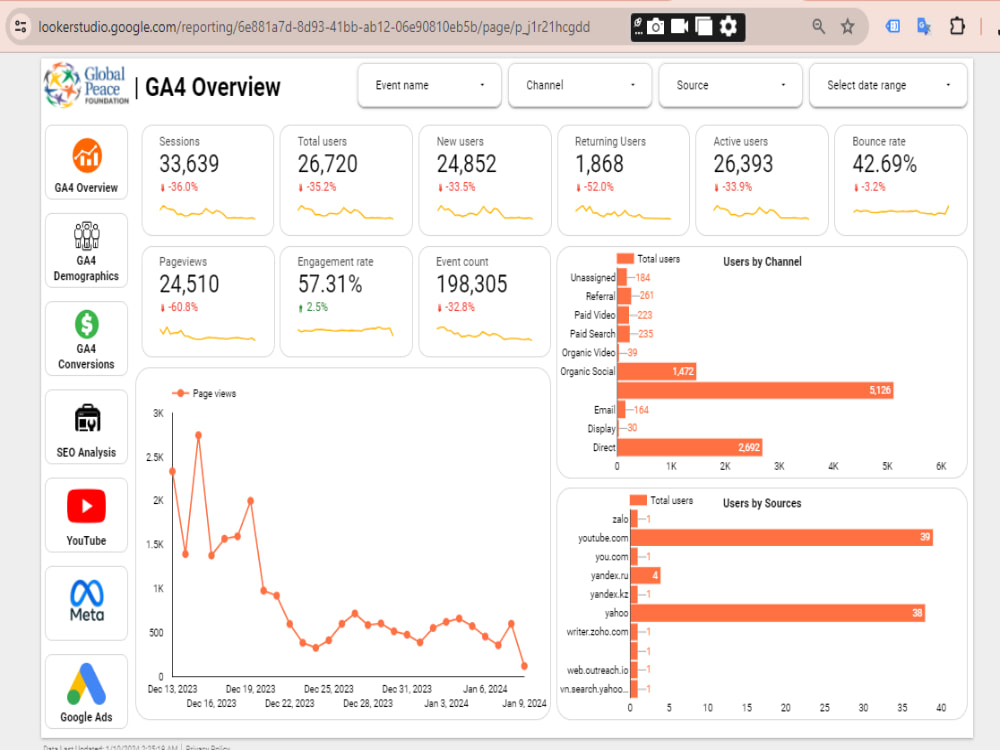Click the yahoo bar showing 38
Viewport: 1000px width, 750px height.
pos(777,613)
